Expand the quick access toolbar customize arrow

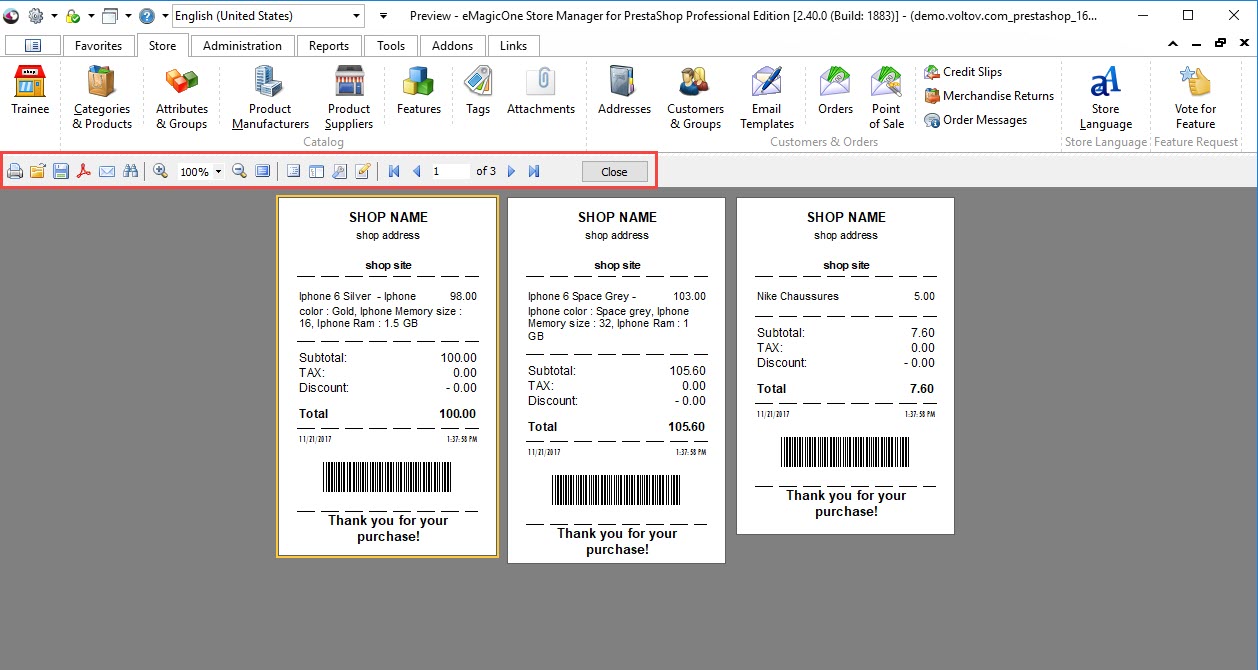click(385, 16)
